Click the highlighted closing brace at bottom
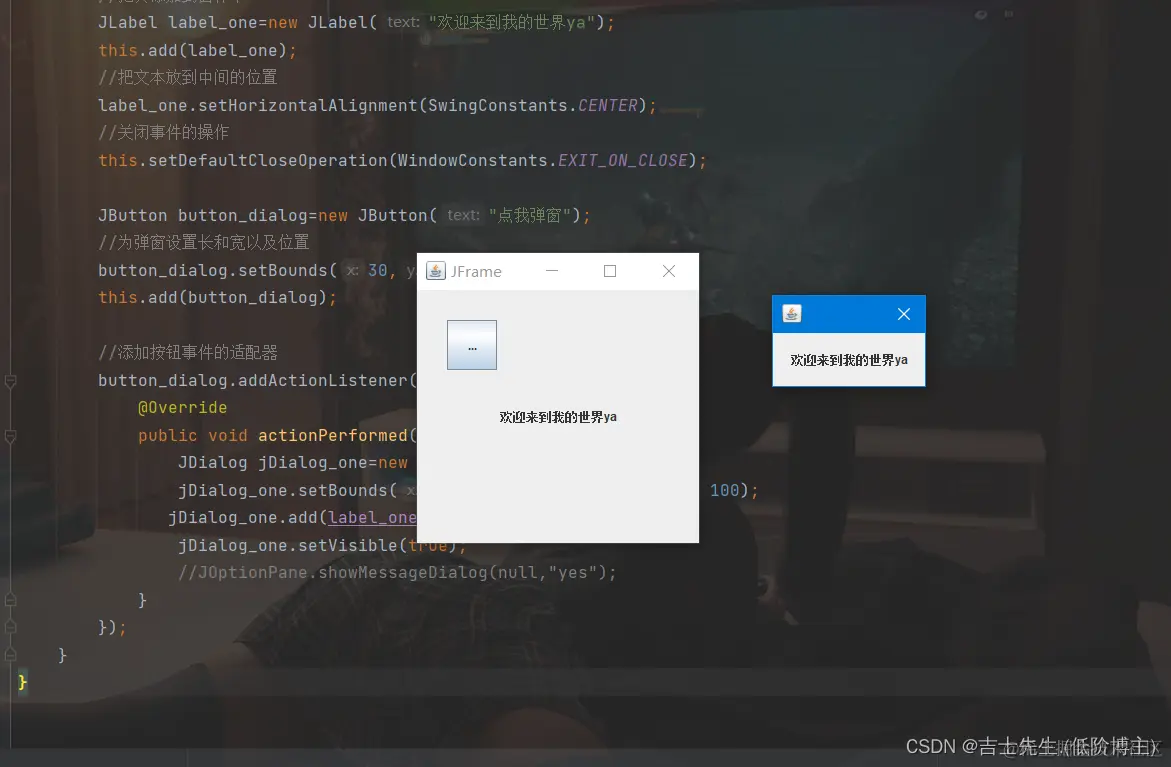1171x767 pixels. tap(22, 682)
